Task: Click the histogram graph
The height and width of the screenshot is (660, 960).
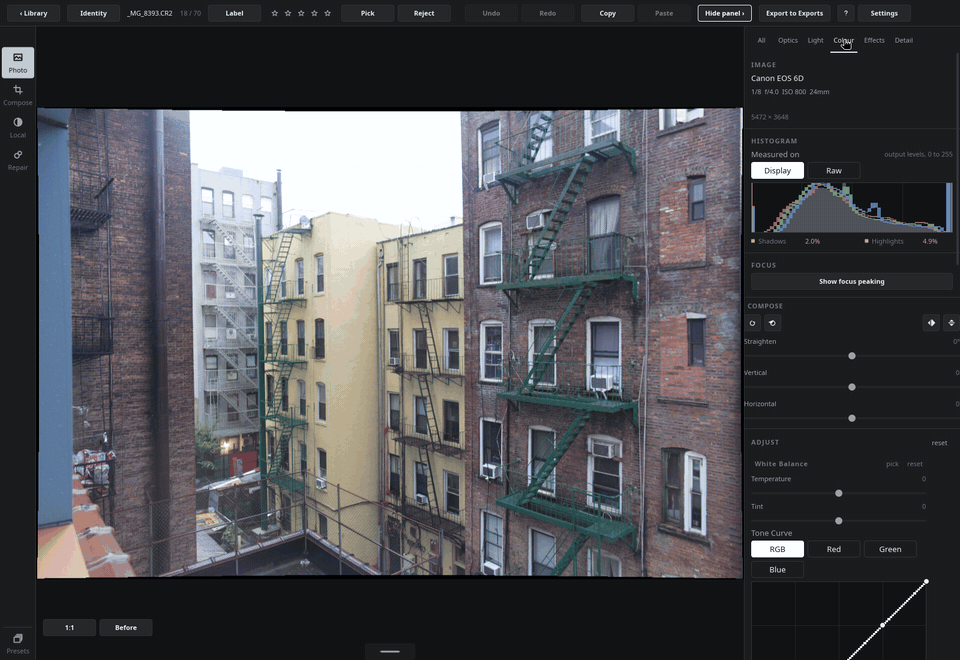Action: 852,208
